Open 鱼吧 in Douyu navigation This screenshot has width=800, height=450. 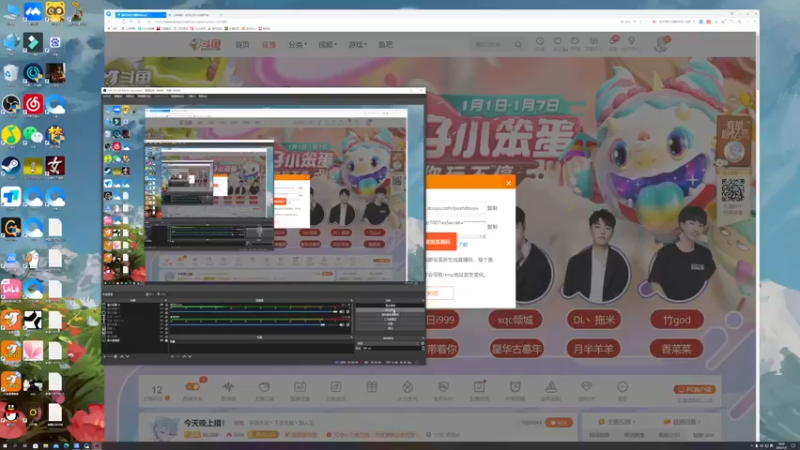click(x=386, y=44)
